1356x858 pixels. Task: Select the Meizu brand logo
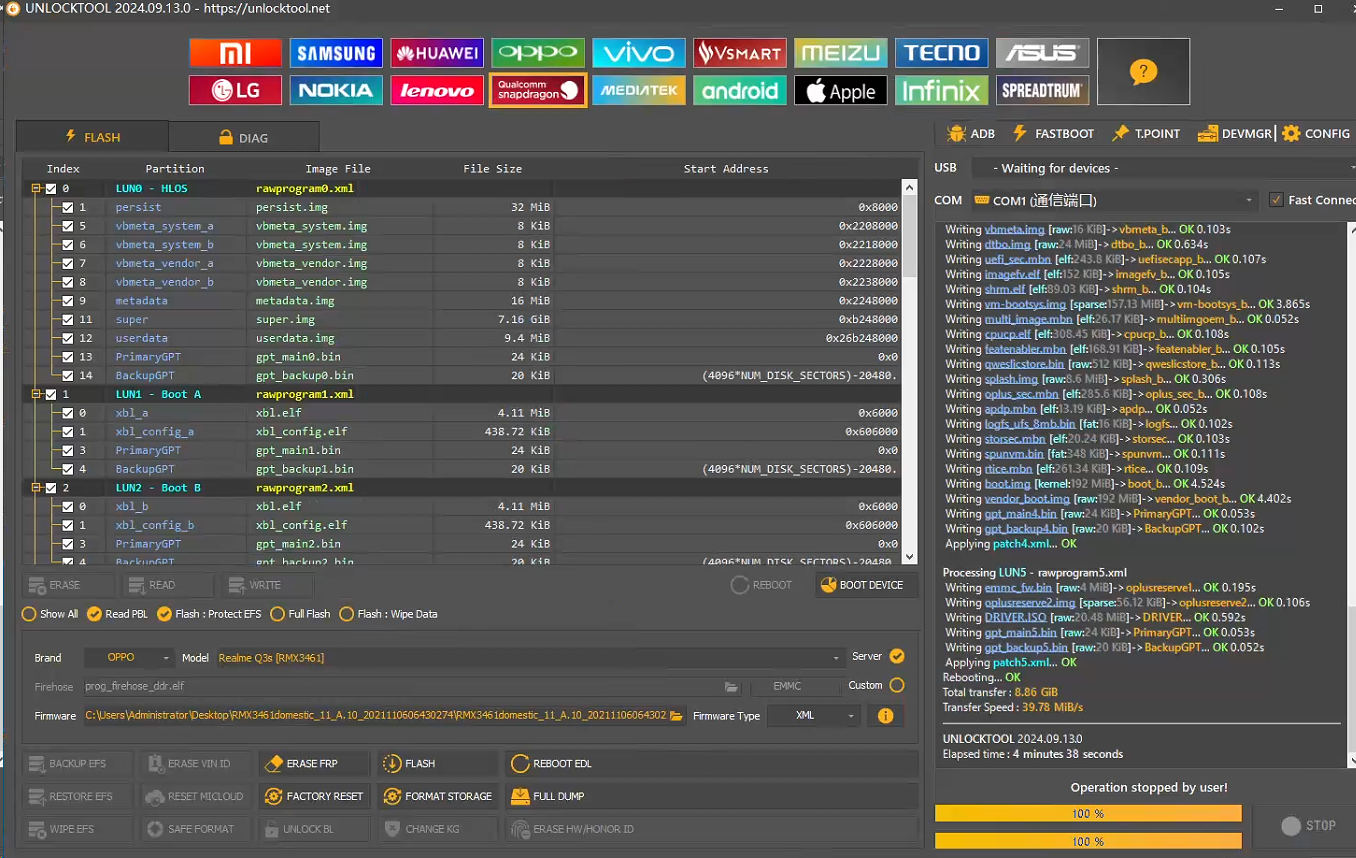841,53
